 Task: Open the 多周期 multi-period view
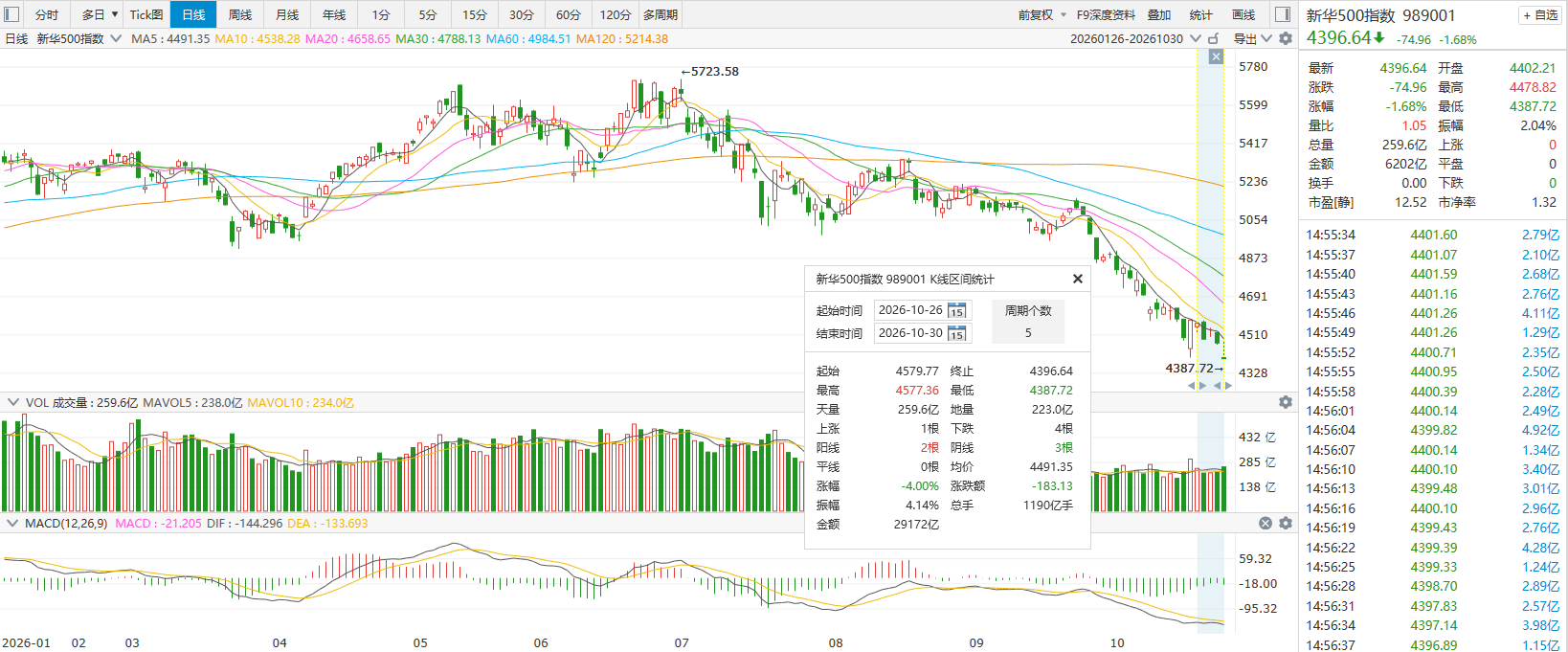661,14
